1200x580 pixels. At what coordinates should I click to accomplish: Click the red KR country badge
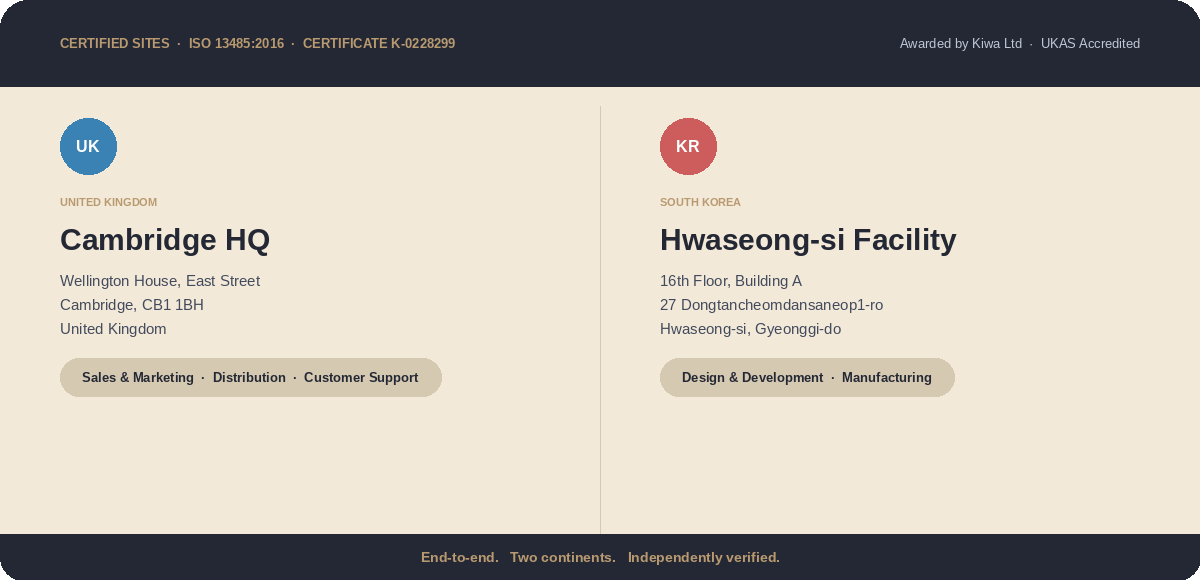pyautogui.click(x=688, y=146)
